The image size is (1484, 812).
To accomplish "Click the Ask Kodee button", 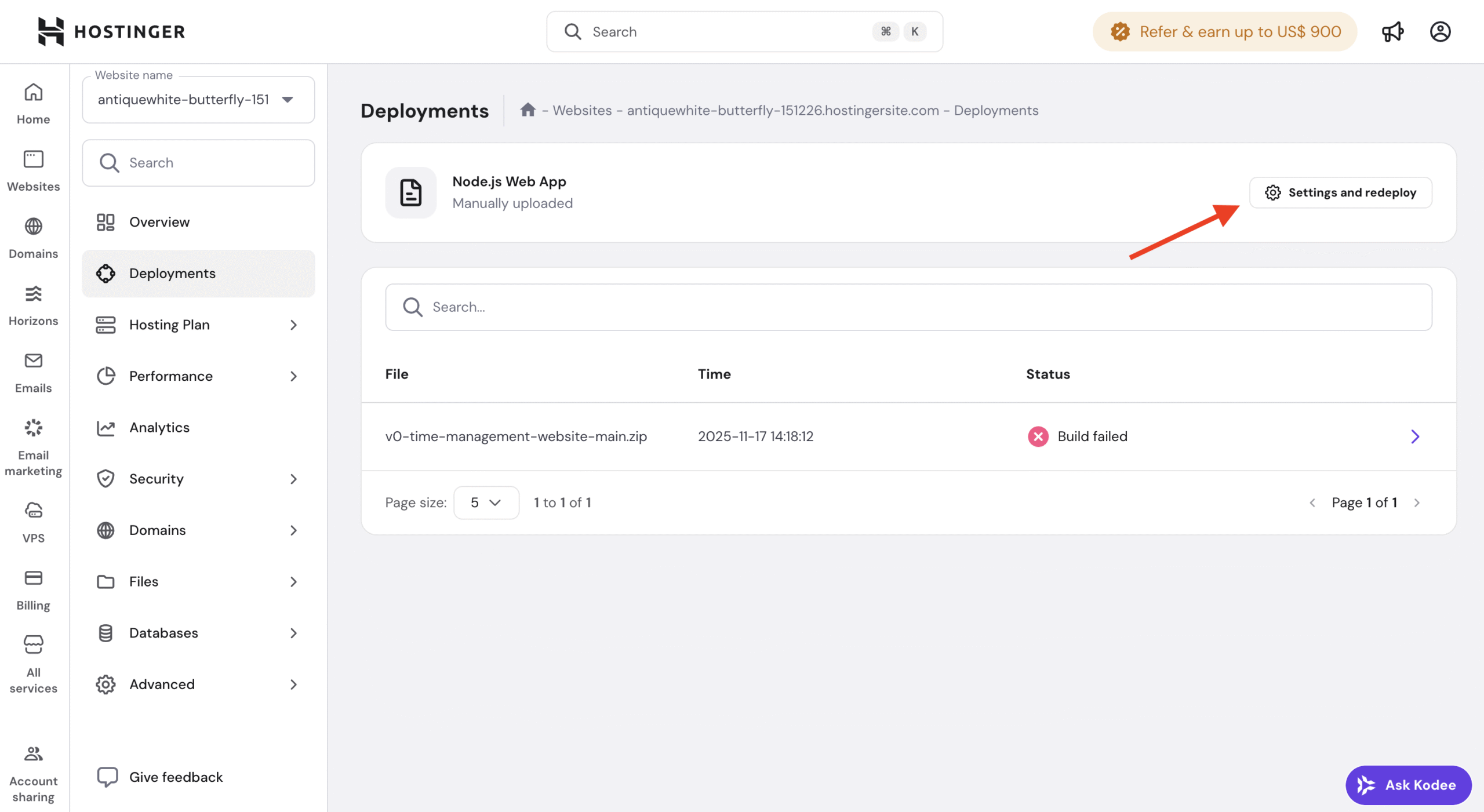I will (x=1408, y=785).
